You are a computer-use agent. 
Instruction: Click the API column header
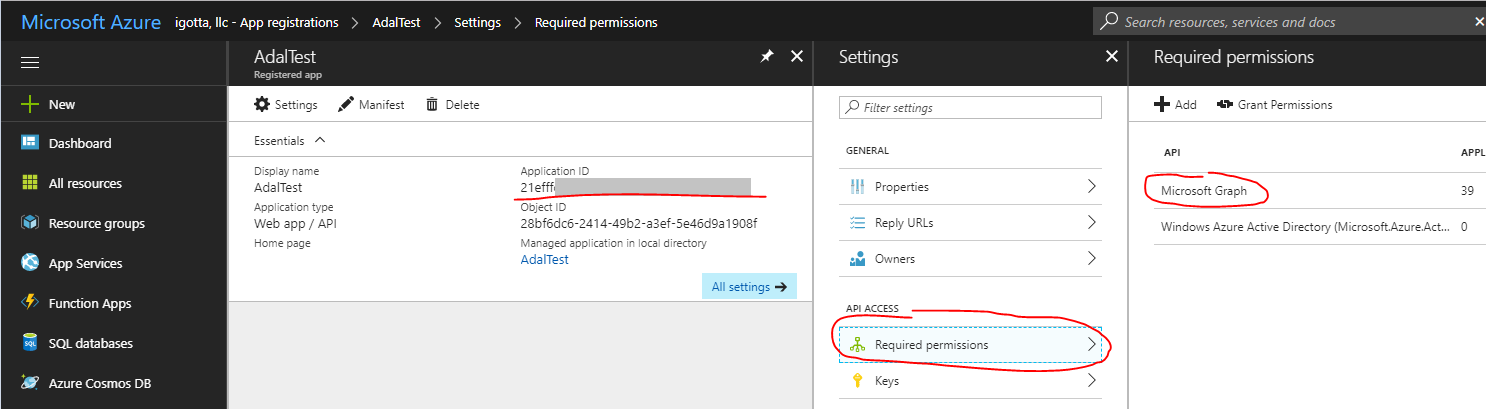click(1171, 152)
